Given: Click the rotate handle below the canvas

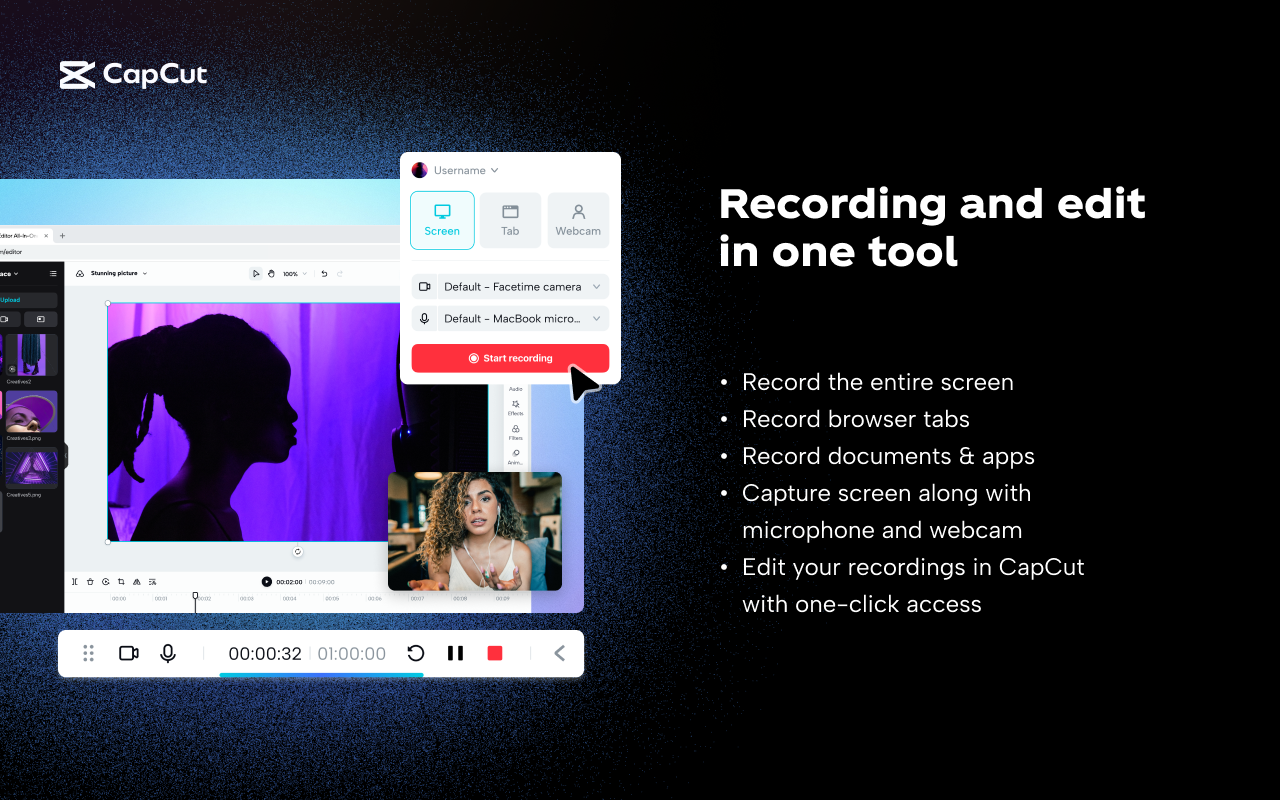Looking at the screenshot, I should coord(297,552).
